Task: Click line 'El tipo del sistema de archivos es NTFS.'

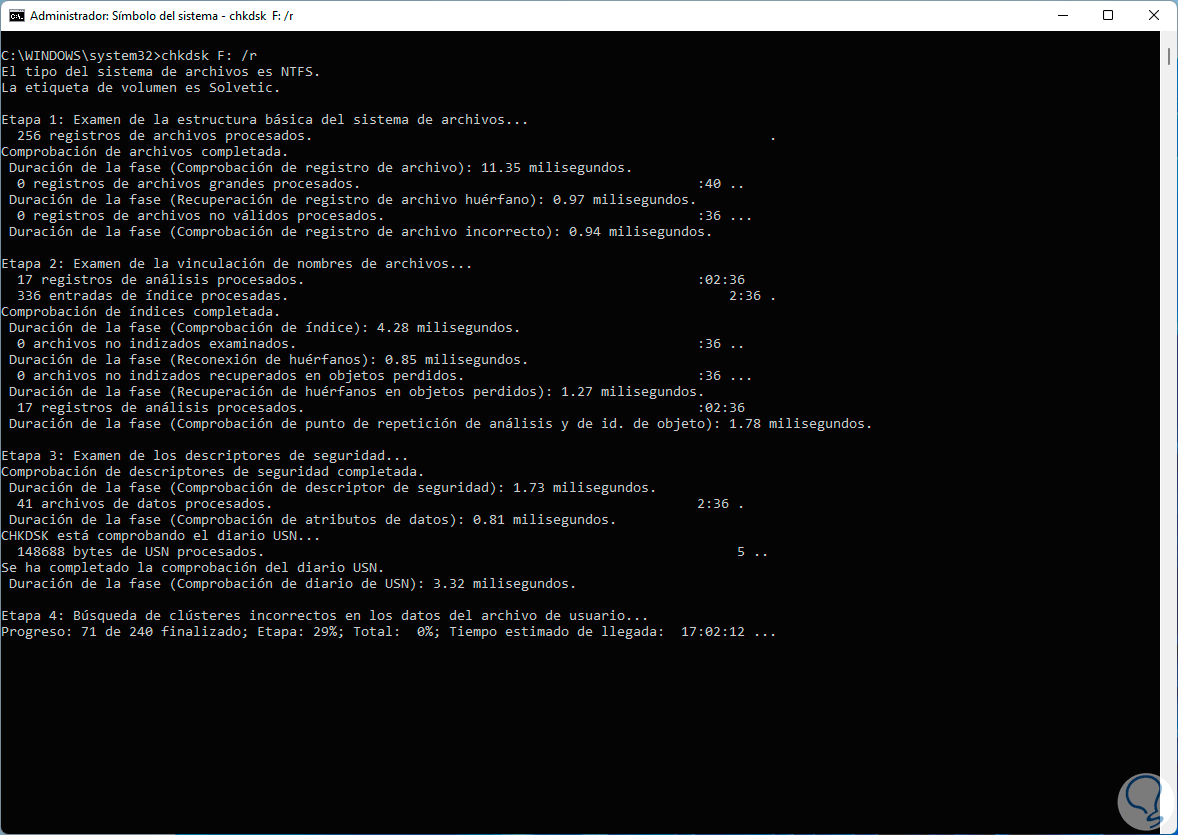Action: (x=161, y=71)
